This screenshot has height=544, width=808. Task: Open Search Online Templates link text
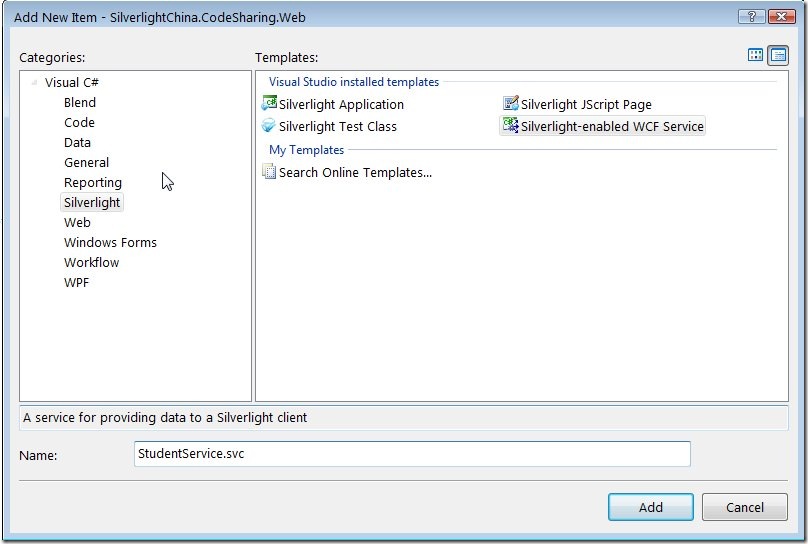coord(356,173)
